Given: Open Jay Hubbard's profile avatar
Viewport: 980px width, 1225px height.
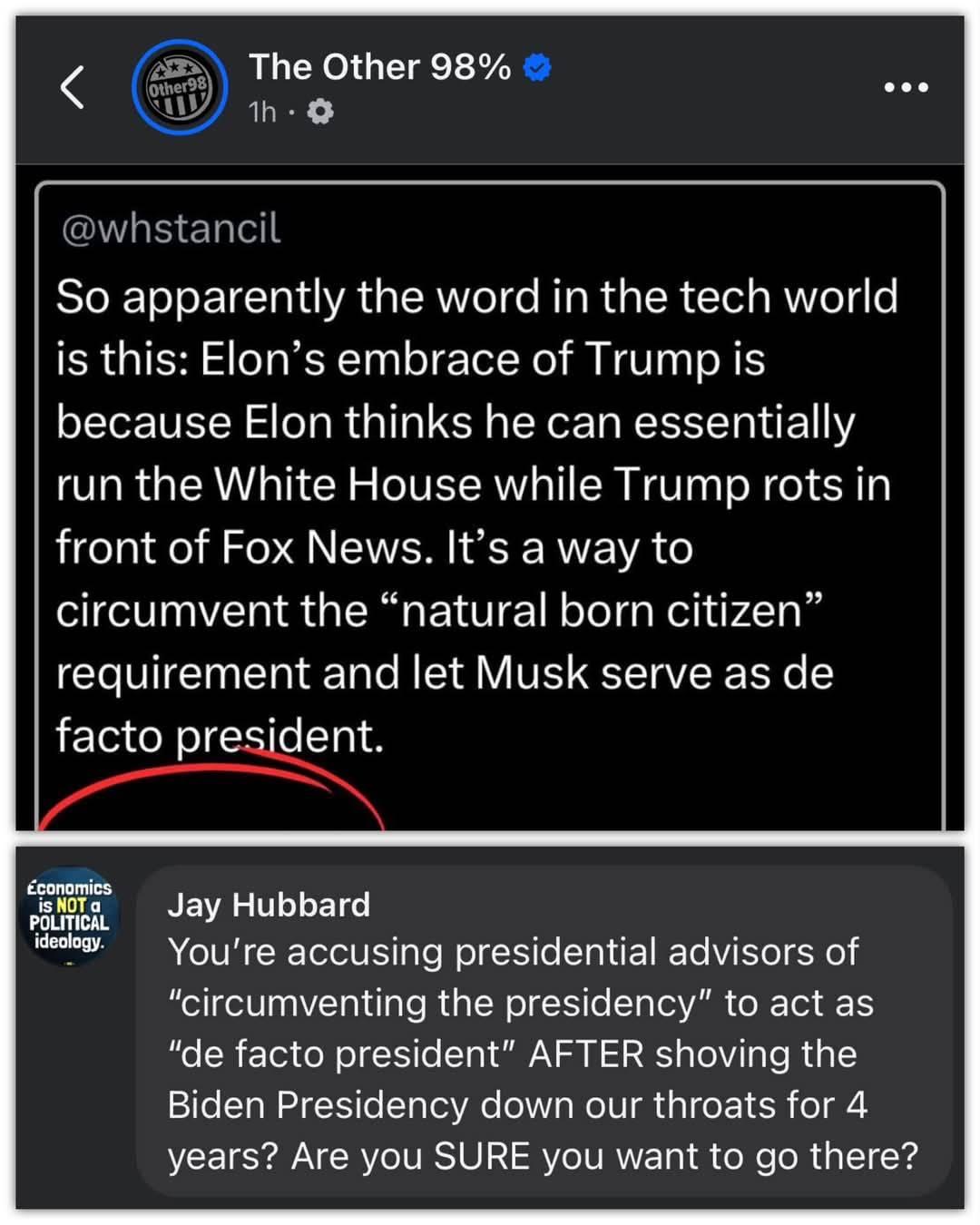Looking at the screenshot, I should [x=69, y=915].
